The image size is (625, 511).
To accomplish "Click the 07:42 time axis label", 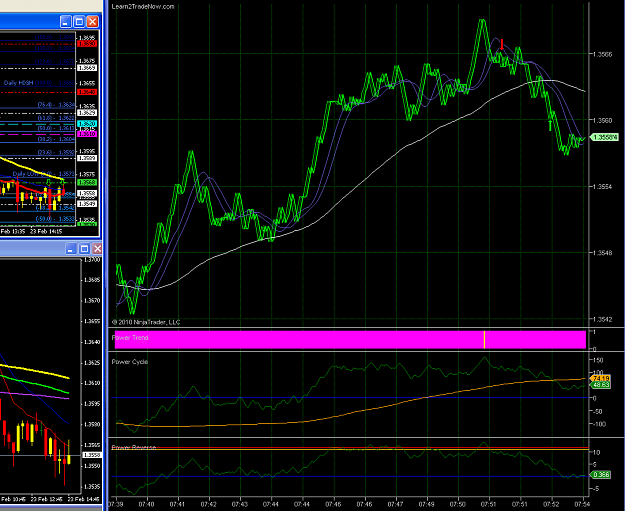I will 208,504.
